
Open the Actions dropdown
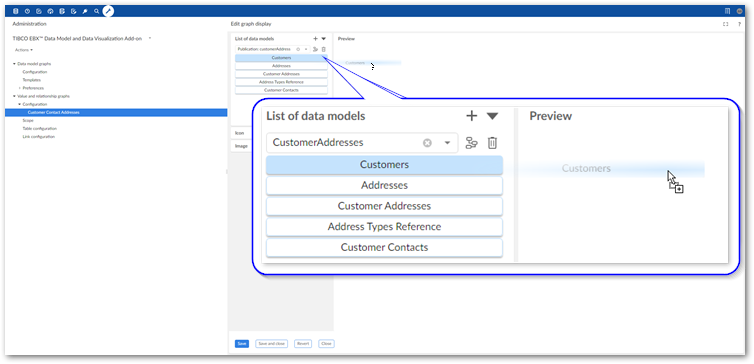(x=24, y=50)
